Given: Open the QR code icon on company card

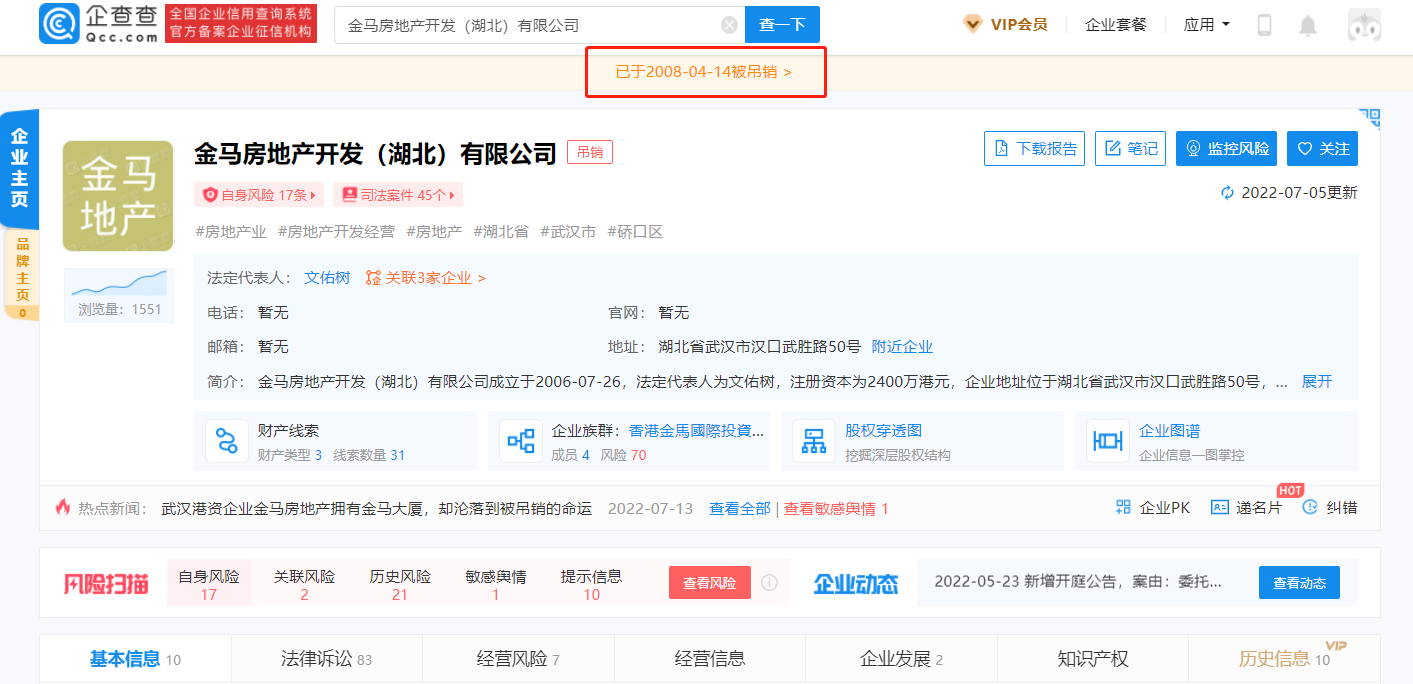Looking at the screenshot, I should (x=1369, y=119).
